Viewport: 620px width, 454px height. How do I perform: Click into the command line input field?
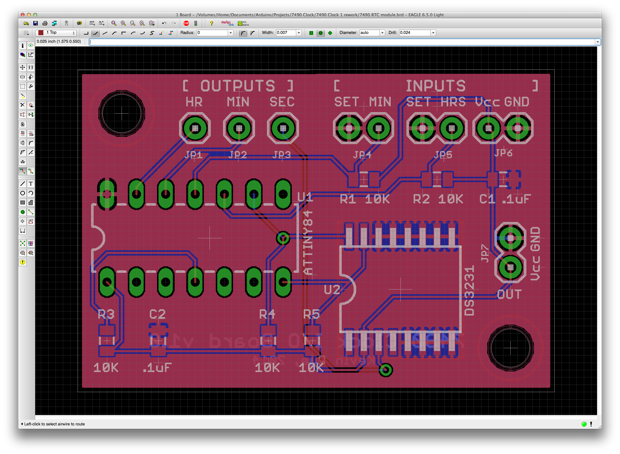(x=342, y=42)
